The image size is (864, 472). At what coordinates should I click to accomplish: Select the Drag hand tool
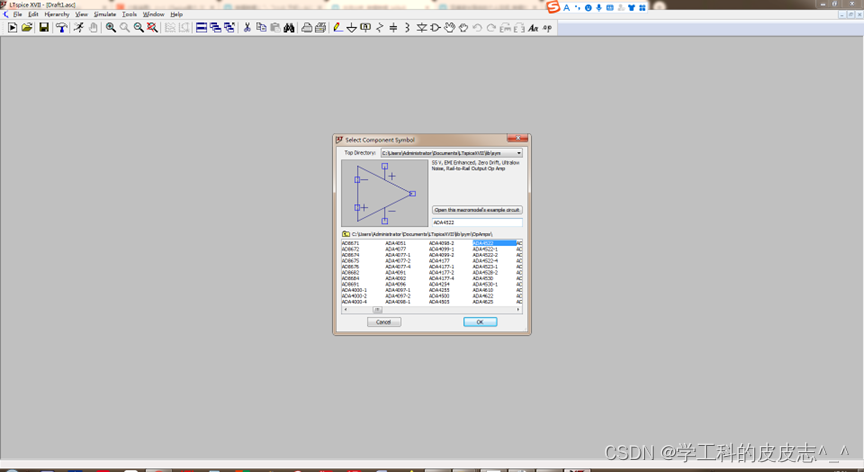[463, 28]
